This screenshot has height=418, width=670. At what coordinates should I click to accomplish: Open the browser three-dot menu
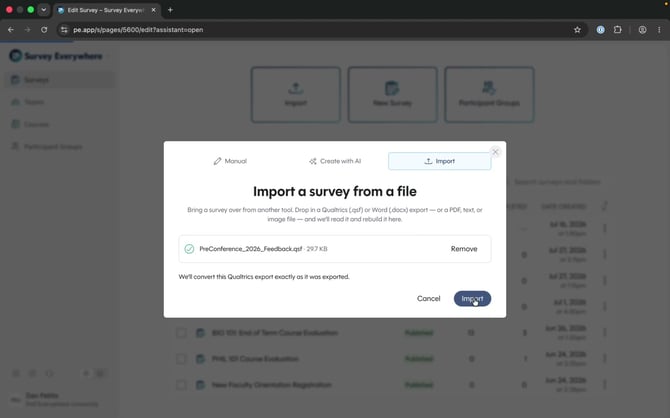[659, 29]
